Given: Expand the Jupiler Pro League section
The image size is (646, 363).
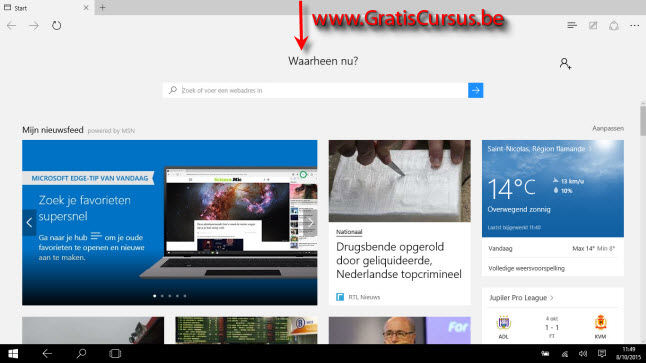Looking at the screenshot, I should 521,297.
